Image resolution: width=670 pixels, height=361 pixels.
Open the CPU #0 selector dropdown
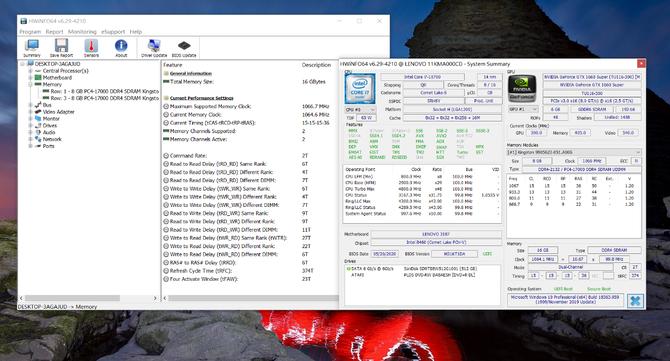pos(360,110)
